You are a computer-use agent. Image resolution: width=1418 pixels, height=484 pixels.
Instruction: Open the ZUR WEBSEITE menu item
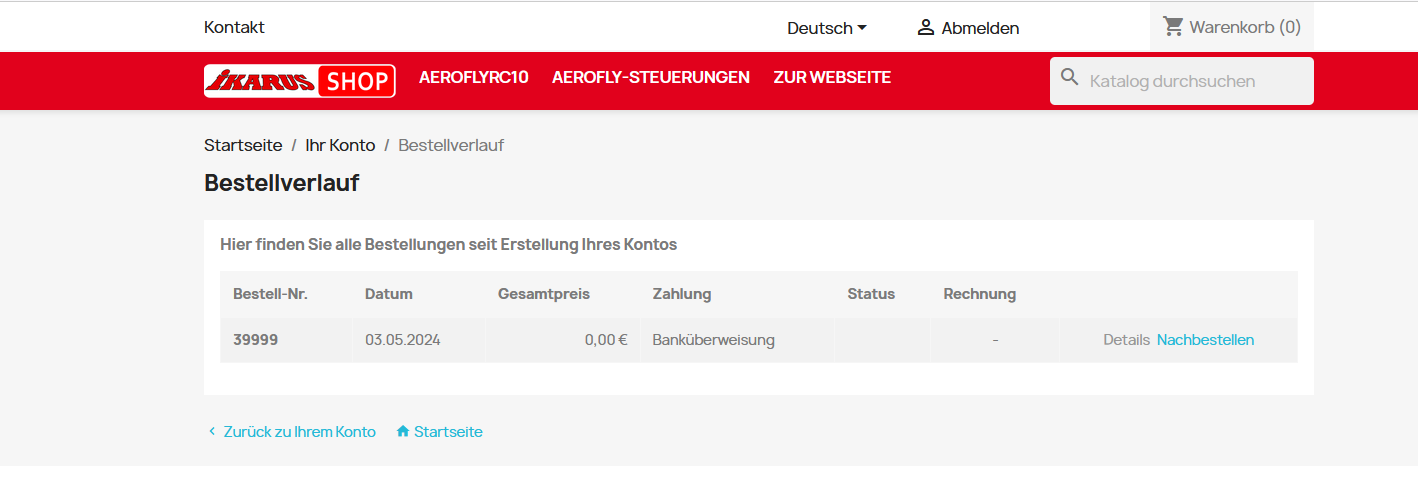click(832, 77)
